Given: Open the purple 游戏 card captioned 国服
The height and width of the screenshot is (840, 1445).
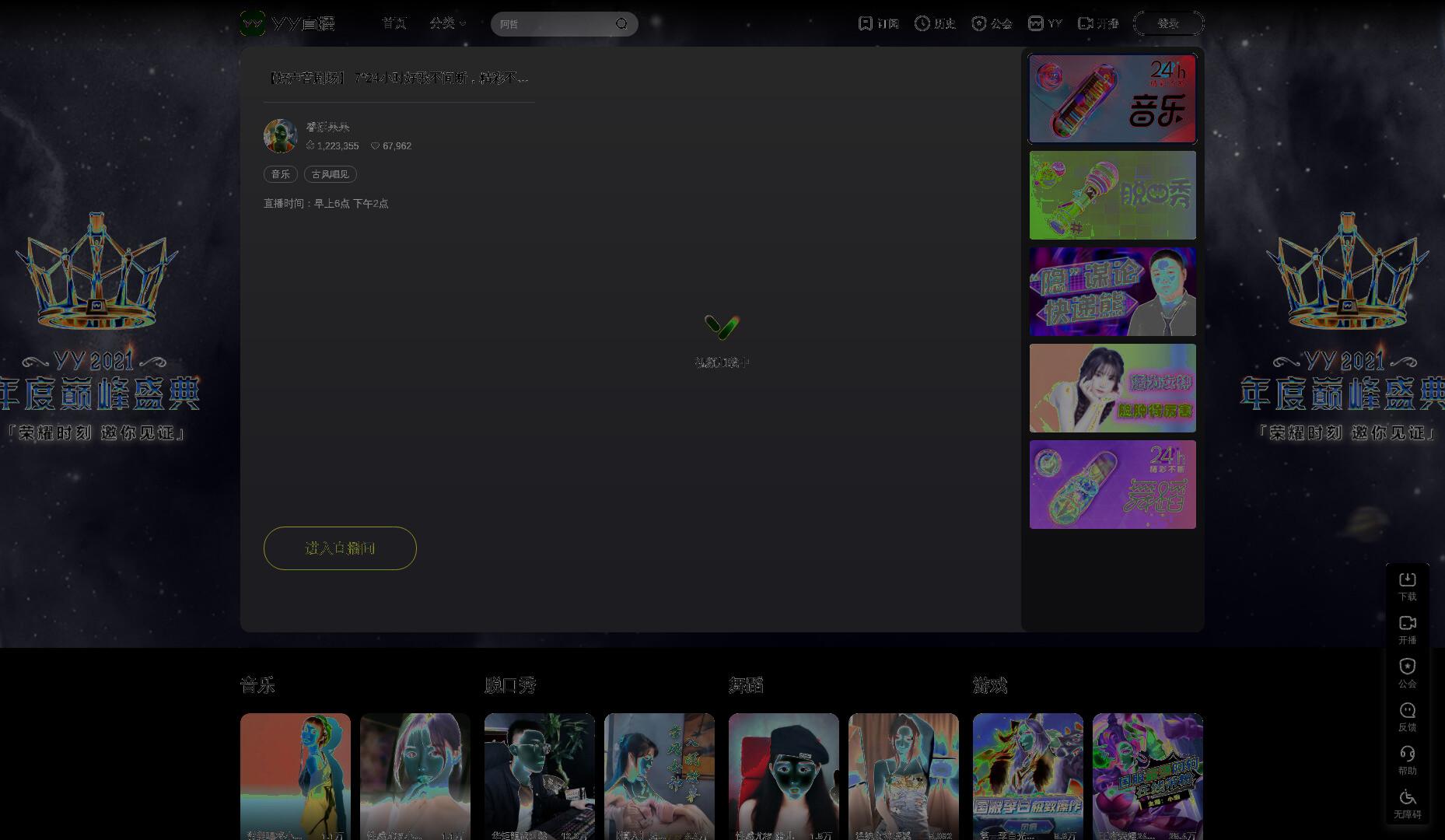Looking at the screenshot, I should [1148, 776].
